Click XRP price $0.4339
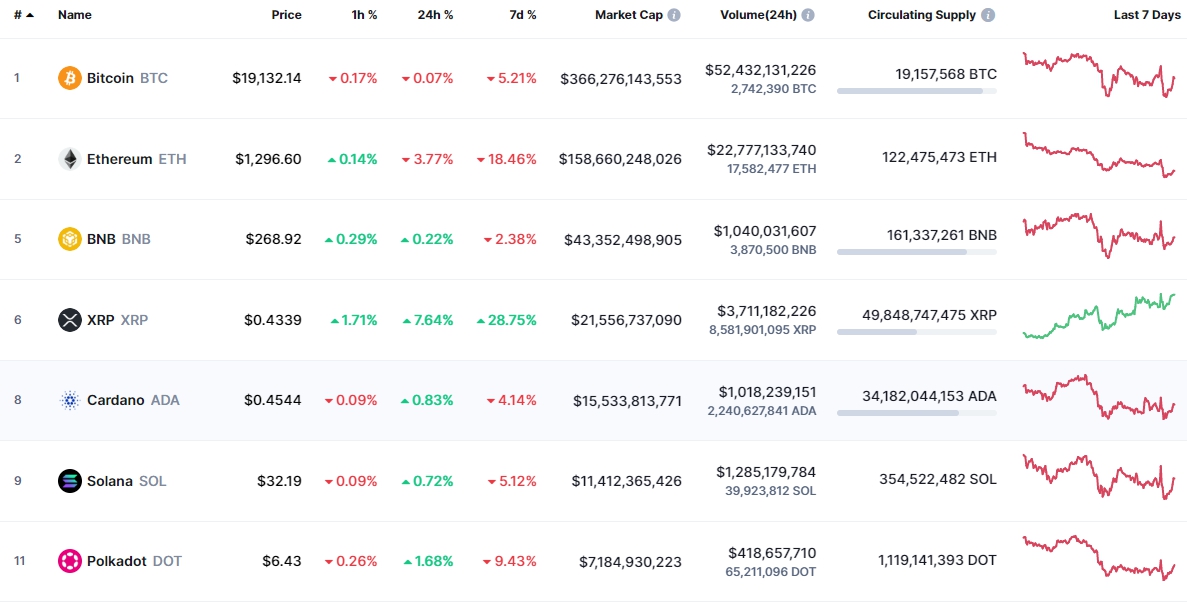The height and width of the screenshot is (603, 1187). coord(273,320)
